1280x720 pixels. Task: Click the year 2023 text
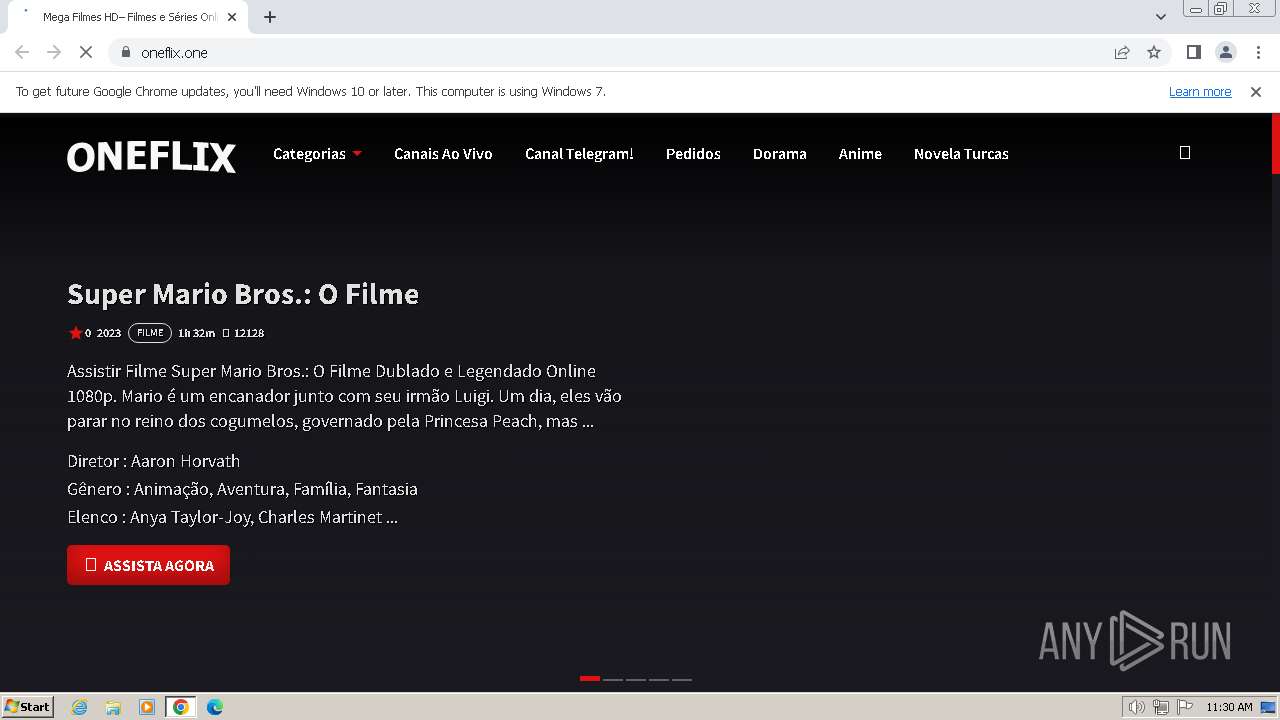click(x=109, y=333)
